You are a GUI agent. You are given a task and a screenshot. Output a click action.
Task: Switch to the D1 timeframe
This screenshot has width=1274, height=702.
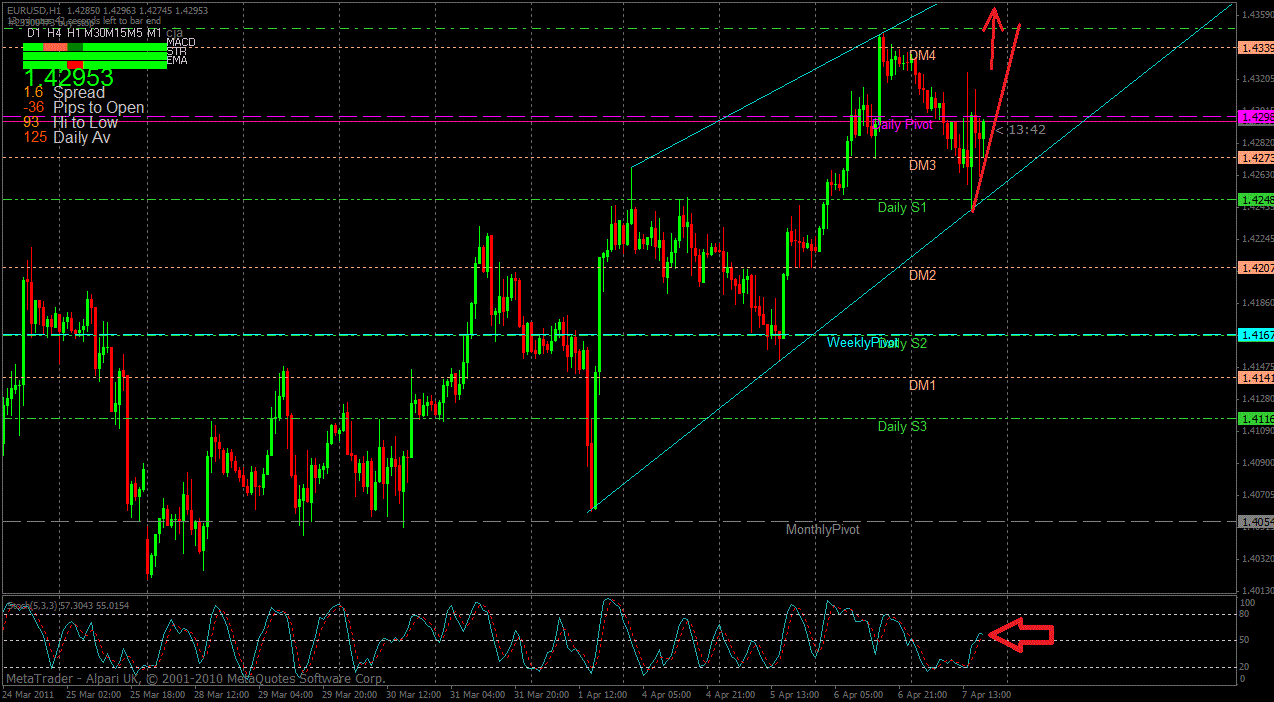coord(33,34)
